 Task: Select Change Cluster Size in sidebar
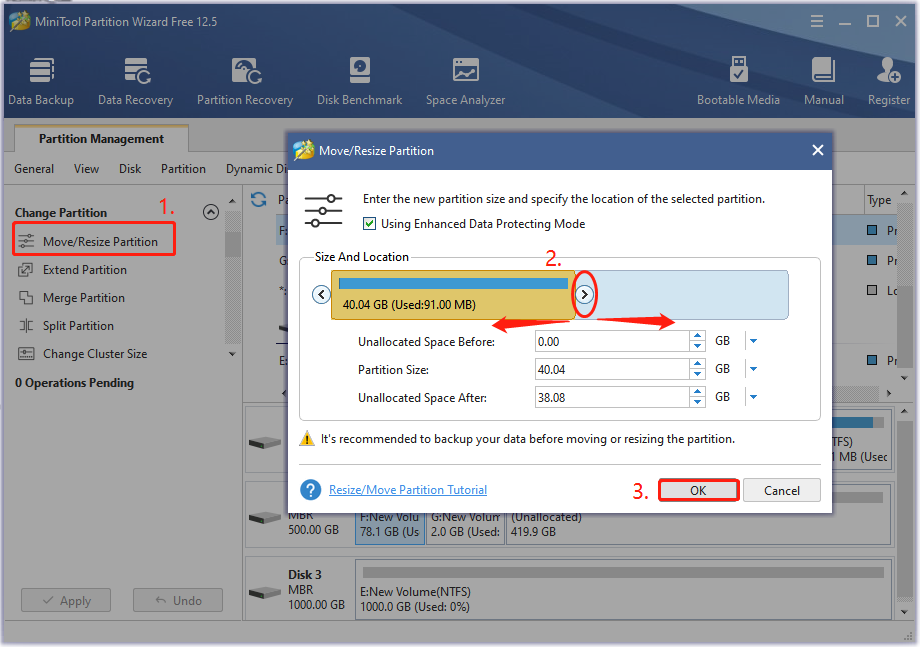[95, 354]
